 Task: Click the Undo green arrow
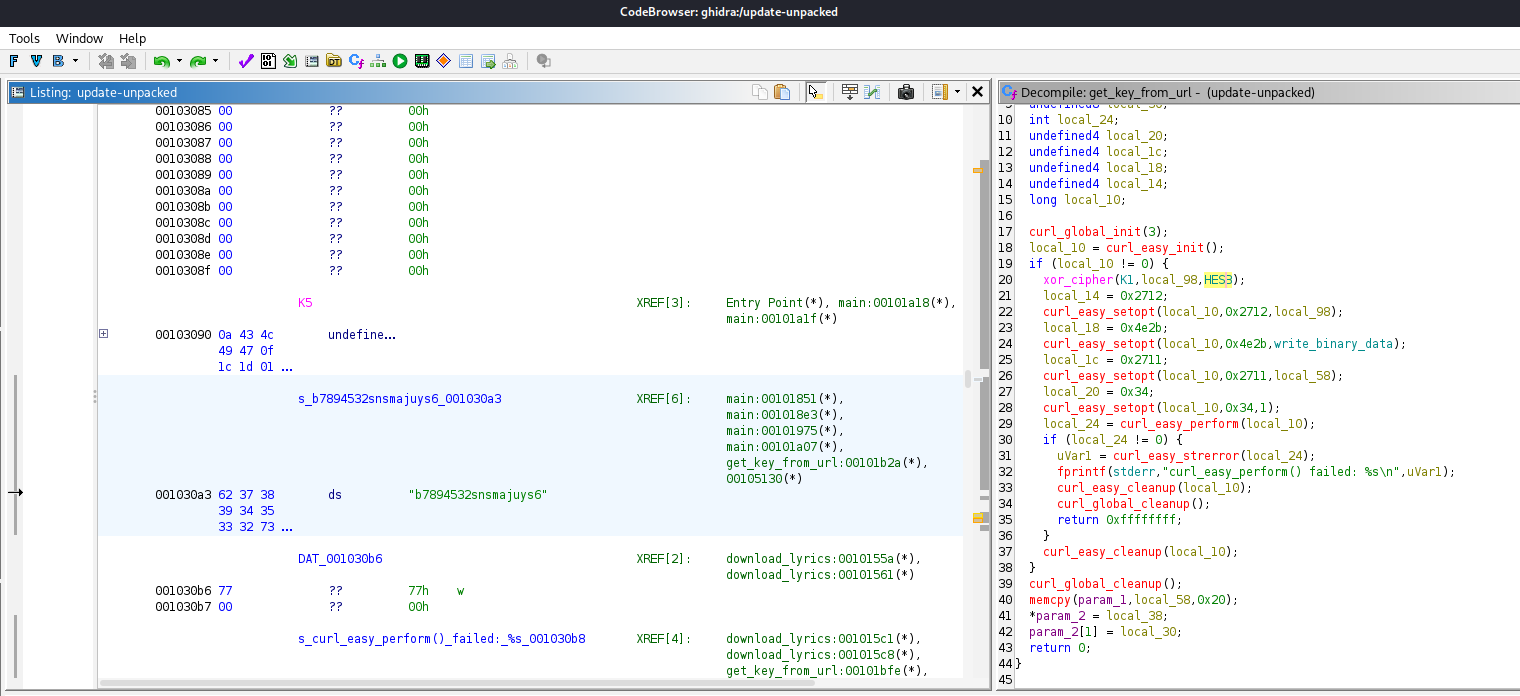click(161, 61)
